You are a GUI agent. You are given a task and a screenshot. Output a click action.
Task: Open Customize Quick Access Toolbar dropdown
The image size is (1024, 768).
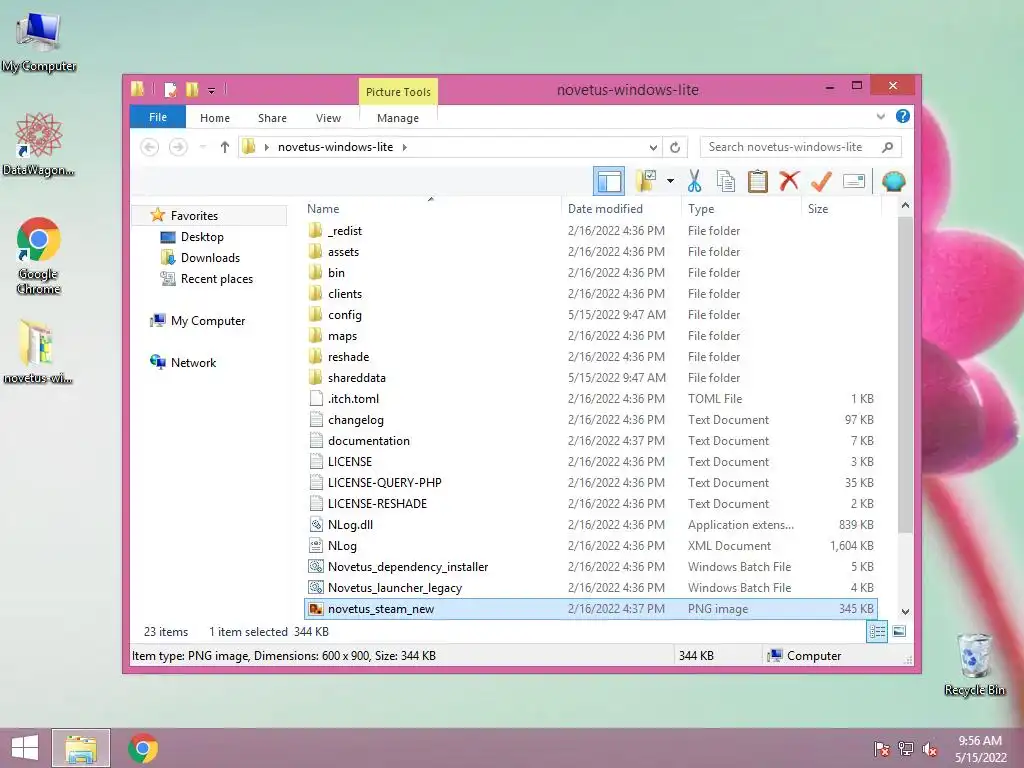coord(212,91)
